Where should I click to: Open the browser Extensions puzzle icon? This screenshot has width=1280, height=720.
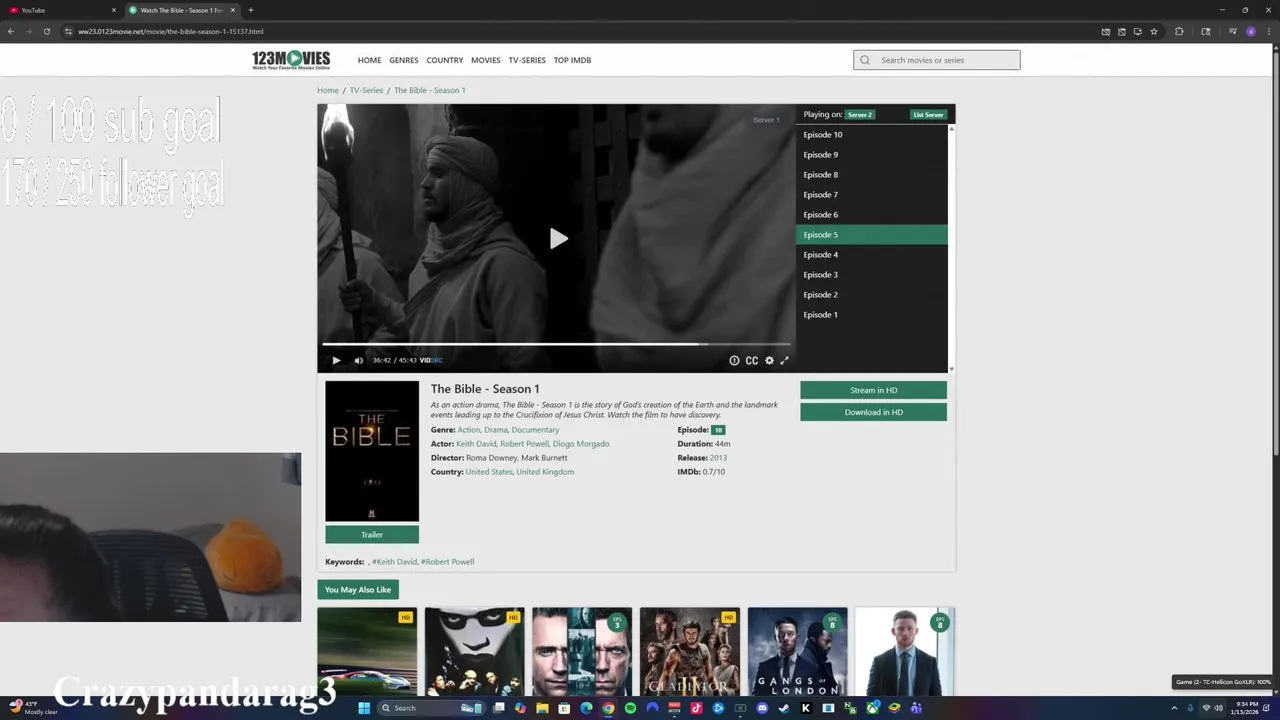pyautogui.click(x=1179, y=31)
